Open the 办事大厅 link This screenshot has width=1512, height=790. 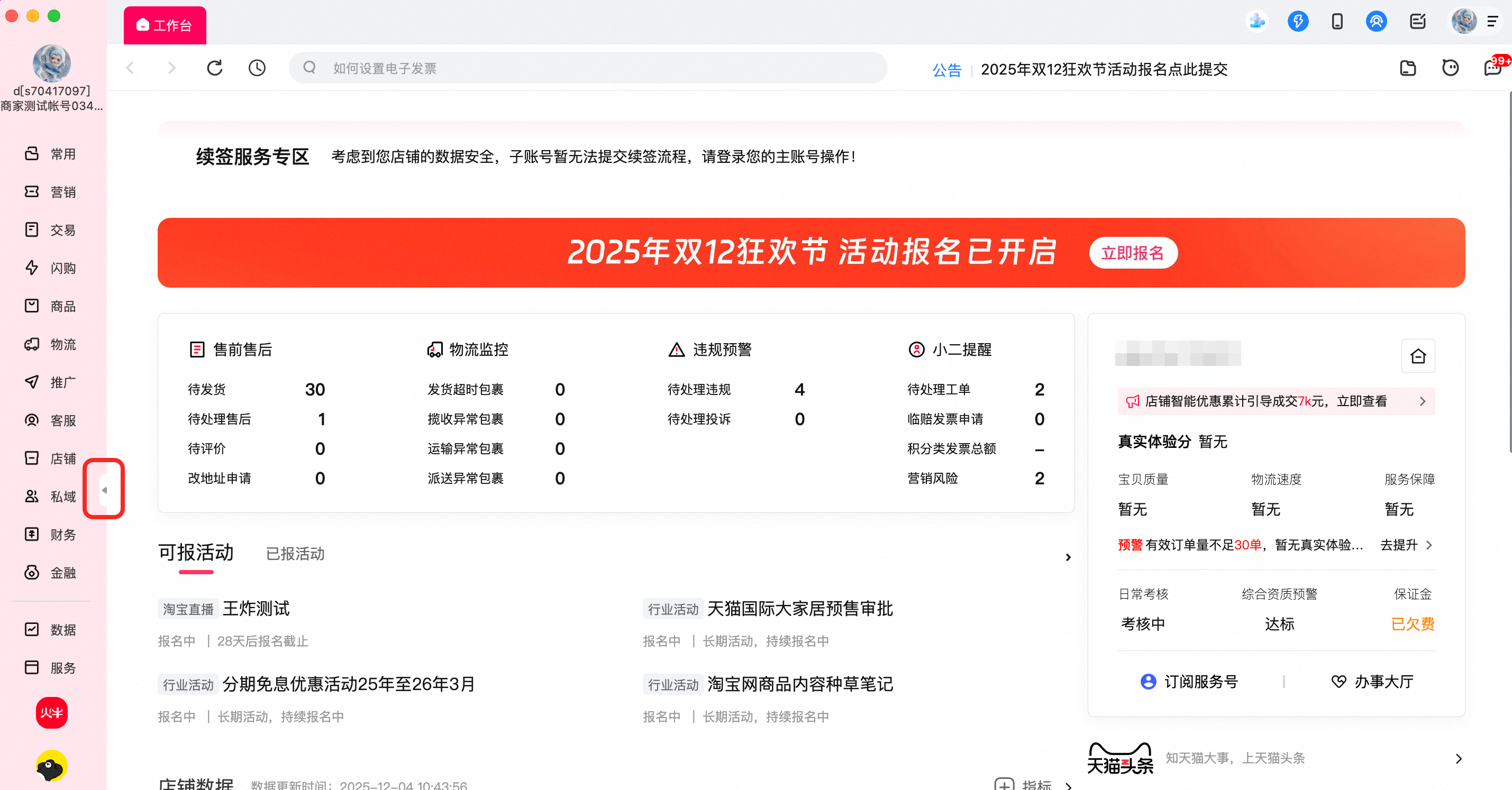(x=1372, y=682)
